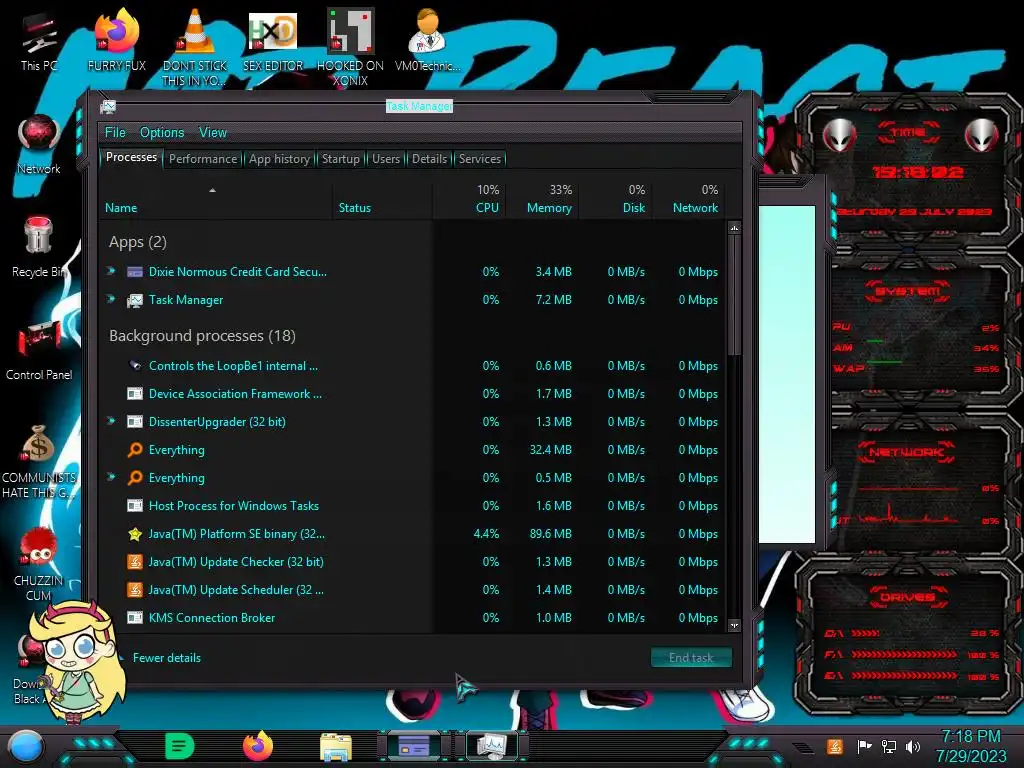The image size is (1024, 768).
Task: Open the HOOKED ON XONIX desktop shortcut
Action: pyautogui.click(x=350, y=47)
